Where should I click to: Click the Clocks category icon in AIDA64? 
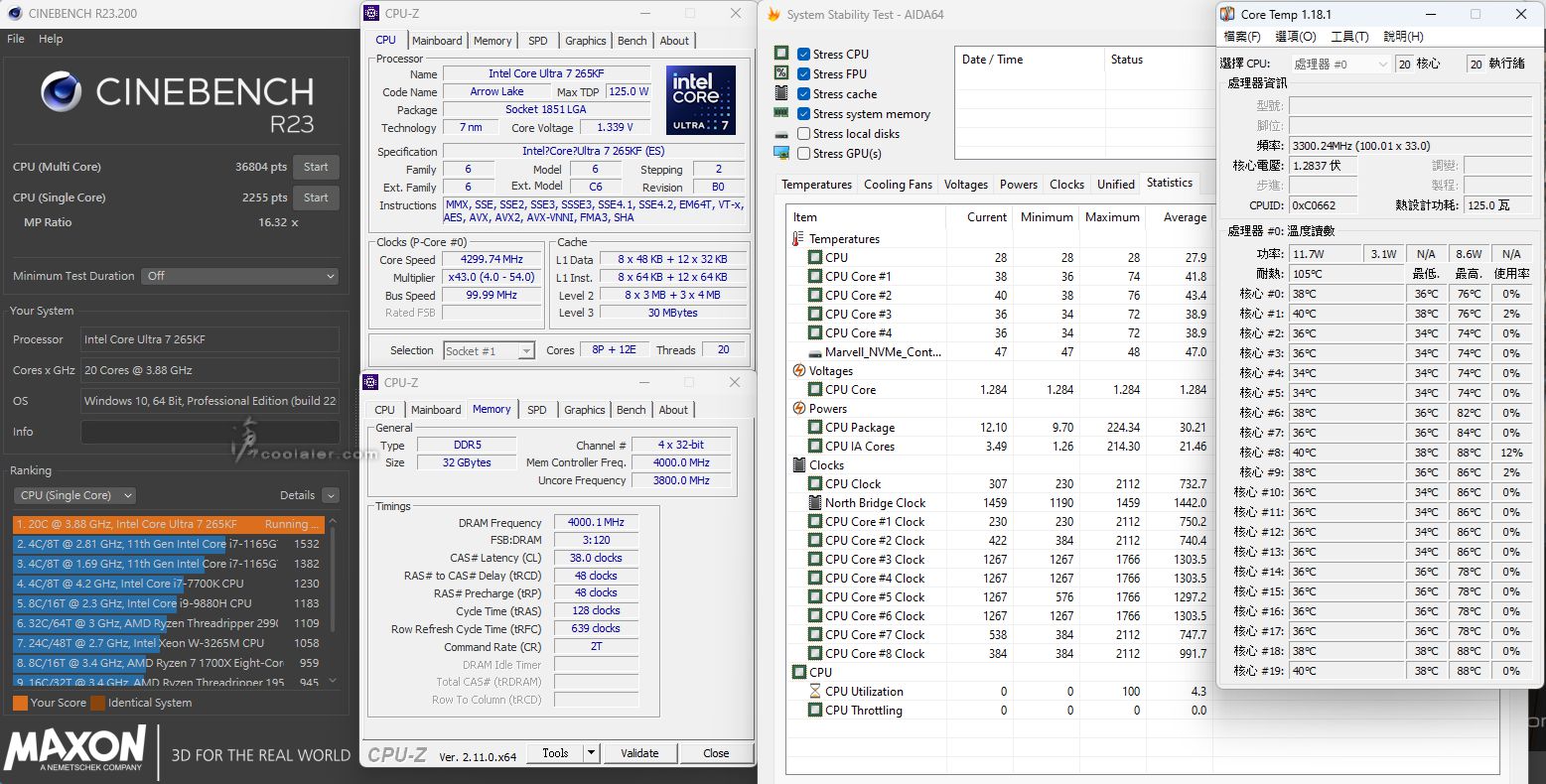click(798, 465)
